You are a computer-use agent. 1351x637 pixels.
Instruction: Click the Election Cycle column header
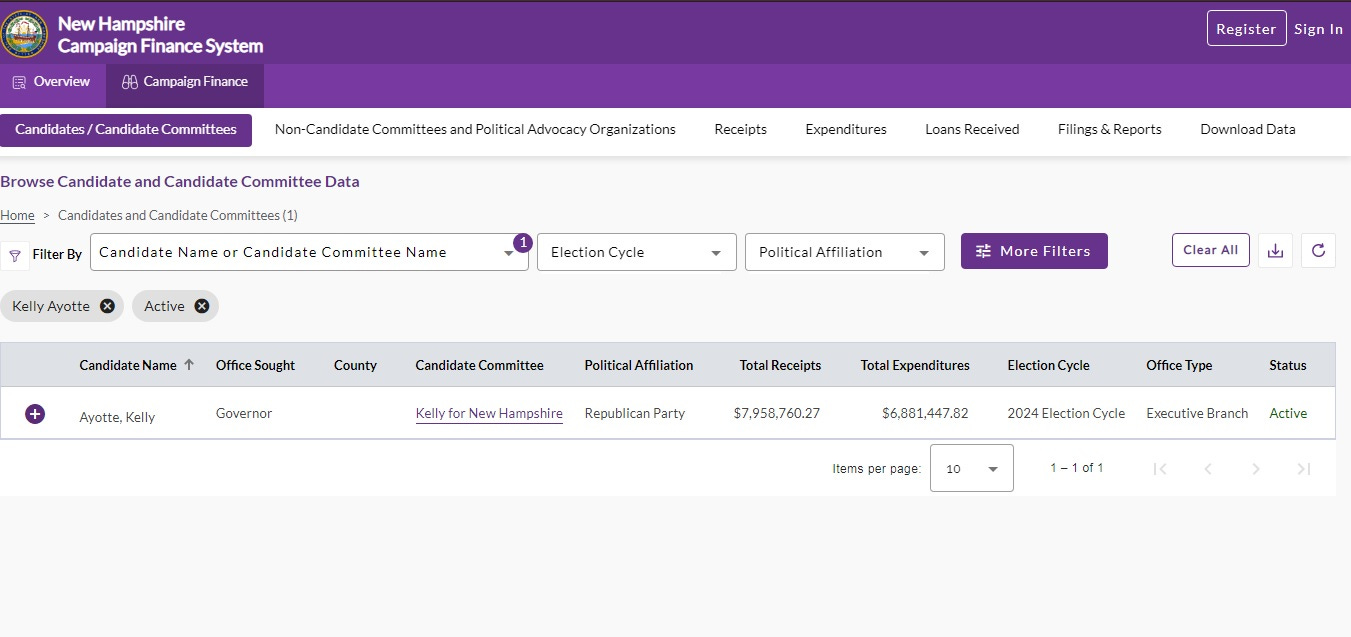(1048, 365)
